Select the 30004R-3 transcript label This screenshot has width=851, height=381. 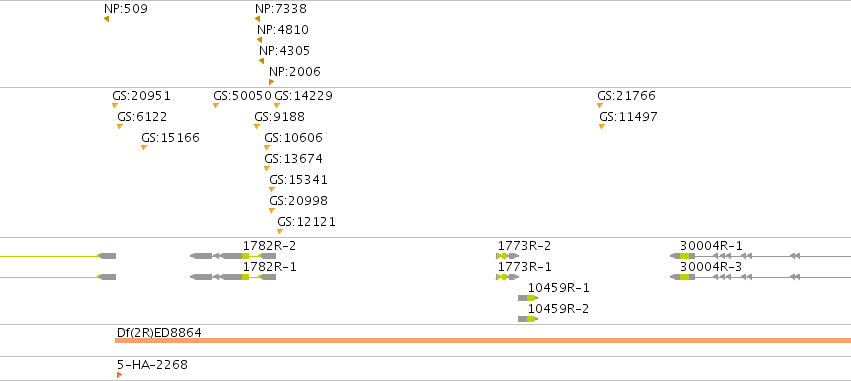pos(711,267)
